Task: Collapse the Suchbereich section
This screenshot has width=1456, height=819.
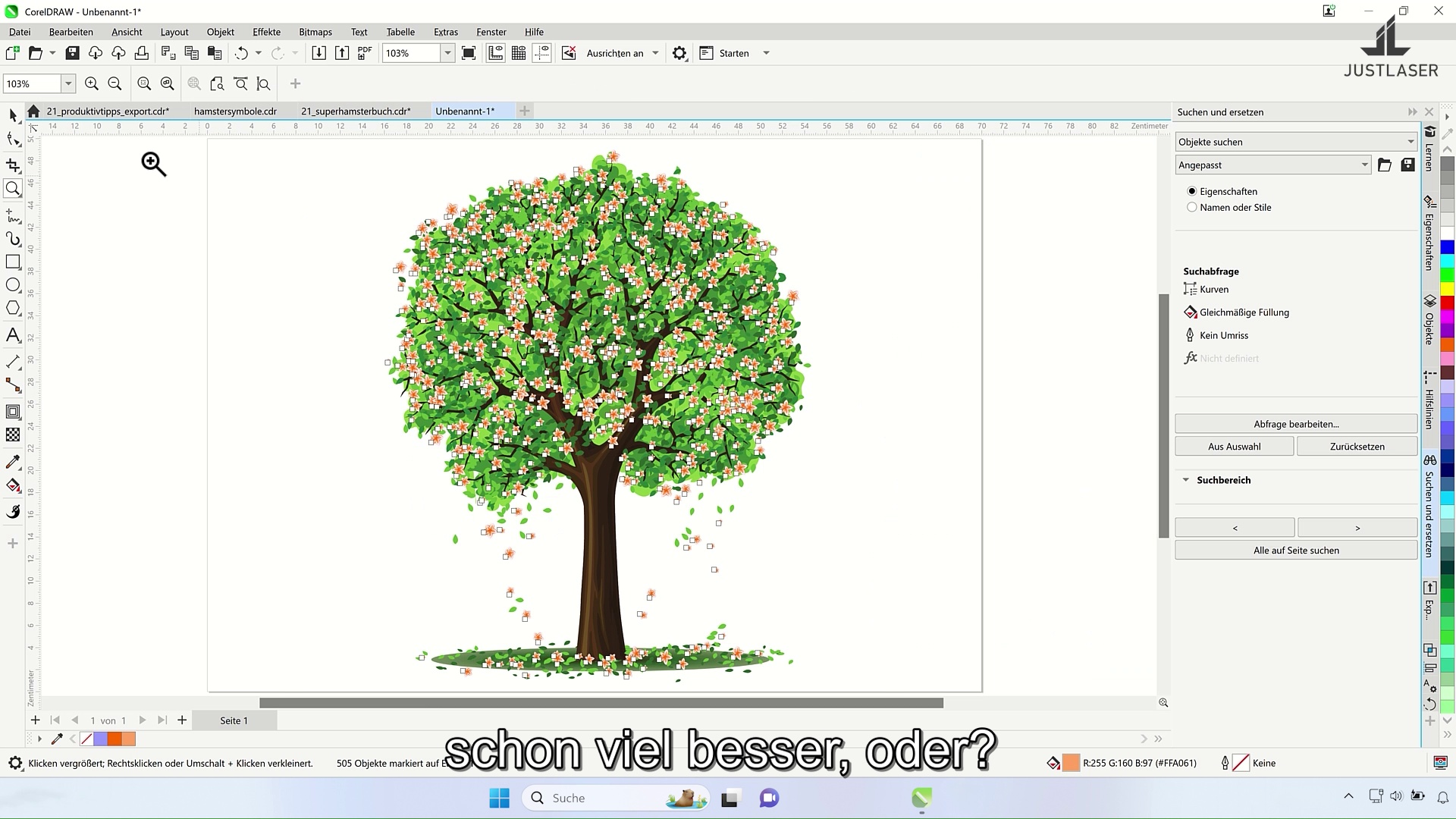Action: click(x=1186, y=480)
